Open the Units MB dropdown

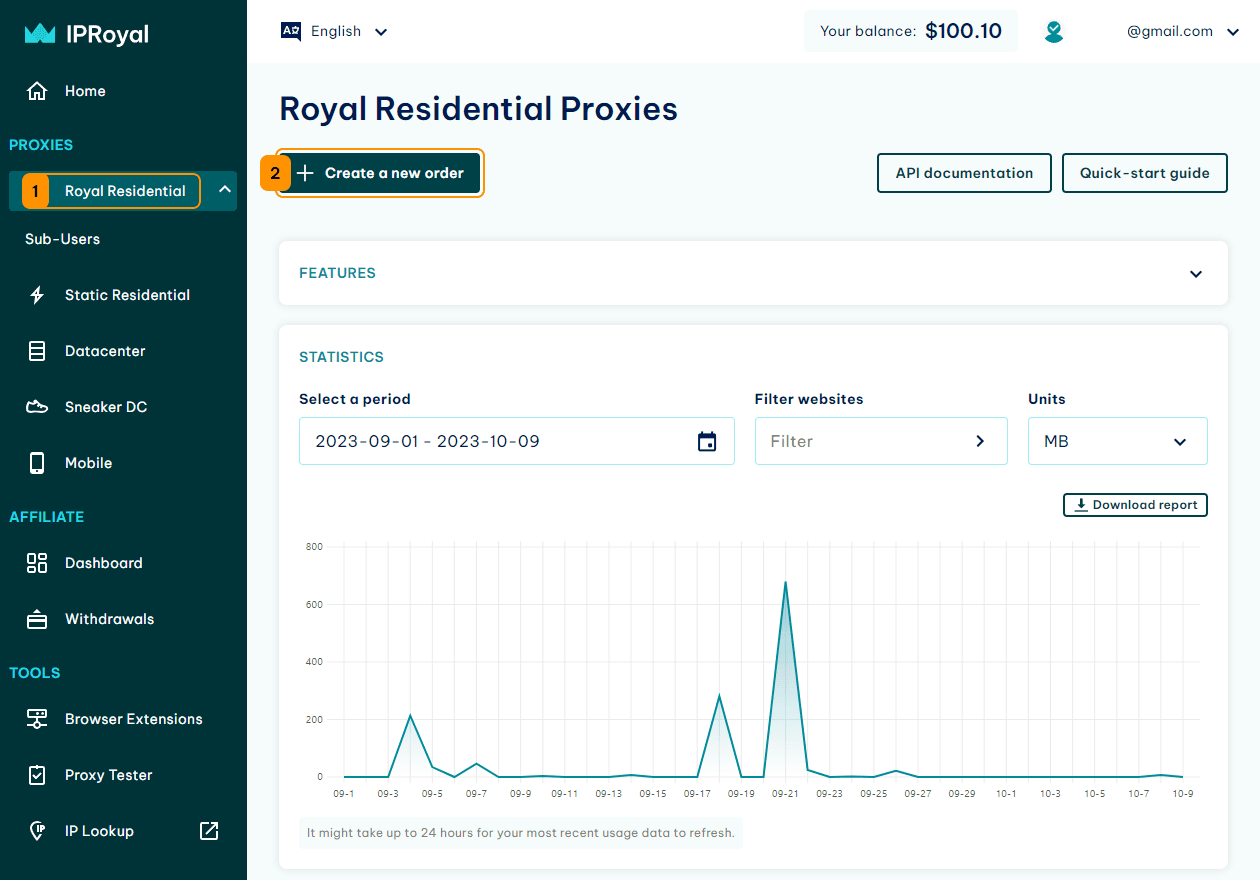1118,441
